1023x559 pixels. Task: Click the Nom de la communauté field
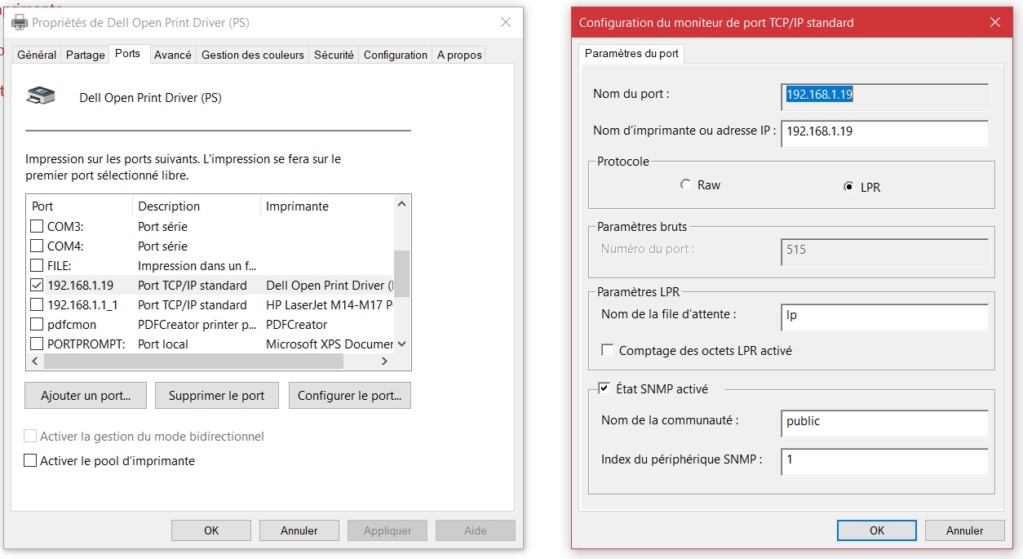click(x=885, y=422)
